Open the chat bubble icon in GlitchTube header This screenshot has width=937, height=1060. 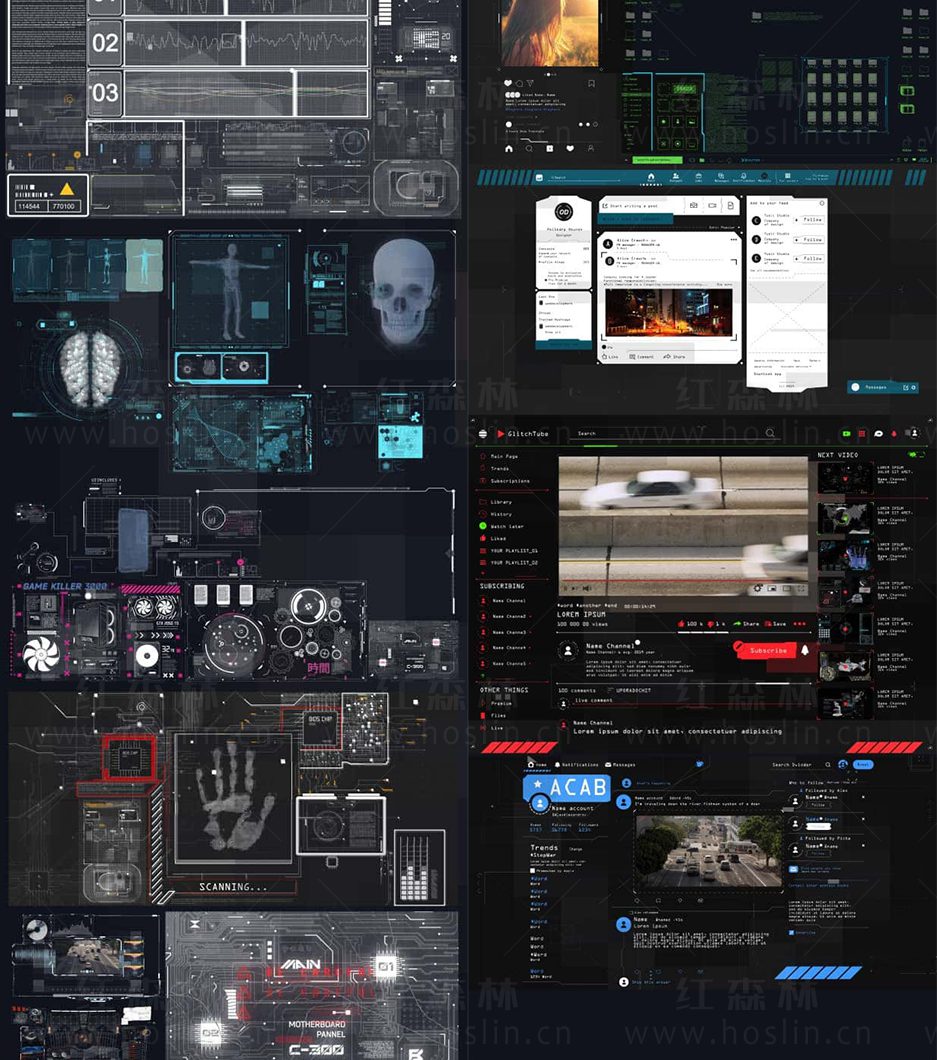(878, 433)
